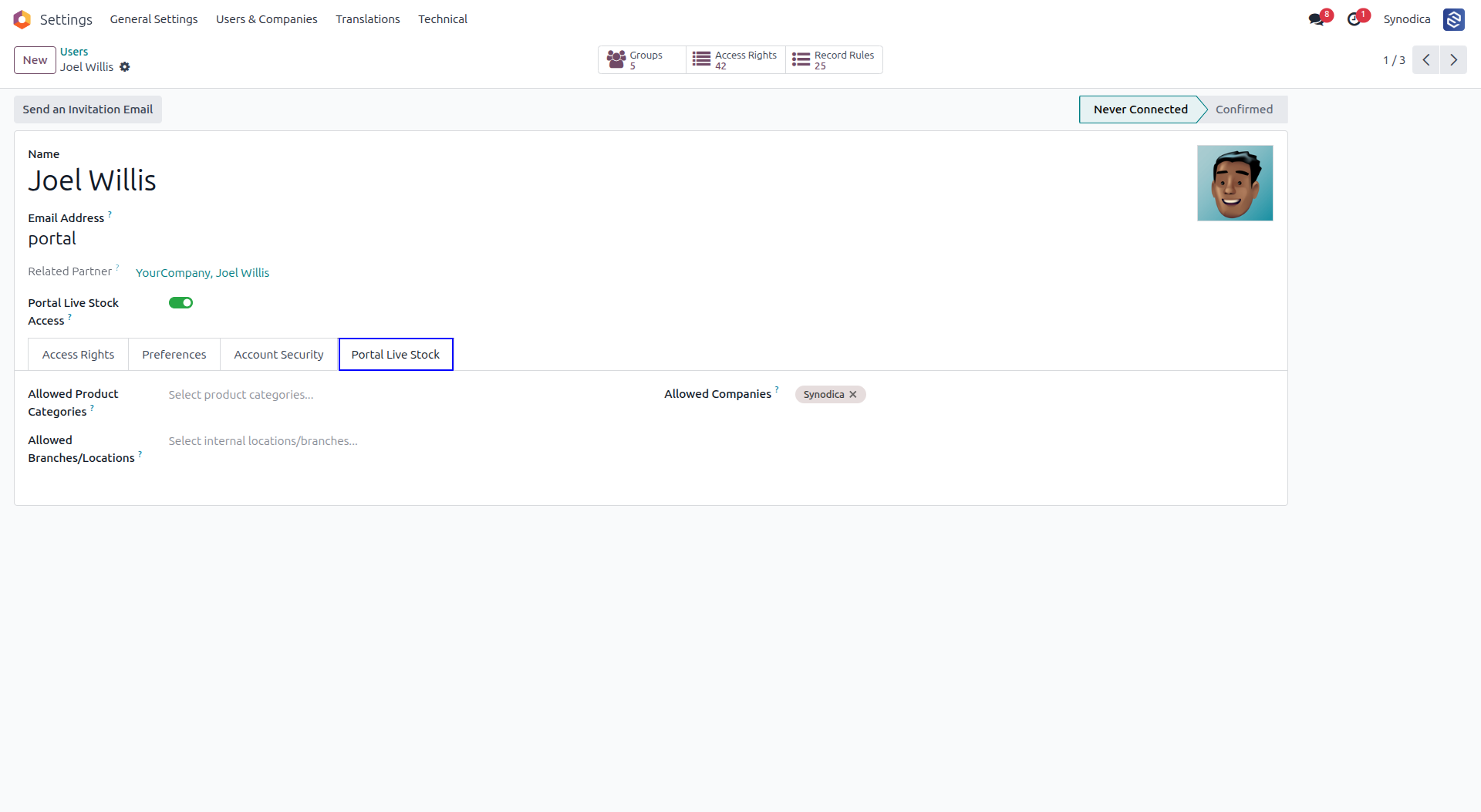Open the Access Rights stat button
Image resolution: width=1481 pixels, height=812 pixels.
pyautogui.click(x=736, y=60)
